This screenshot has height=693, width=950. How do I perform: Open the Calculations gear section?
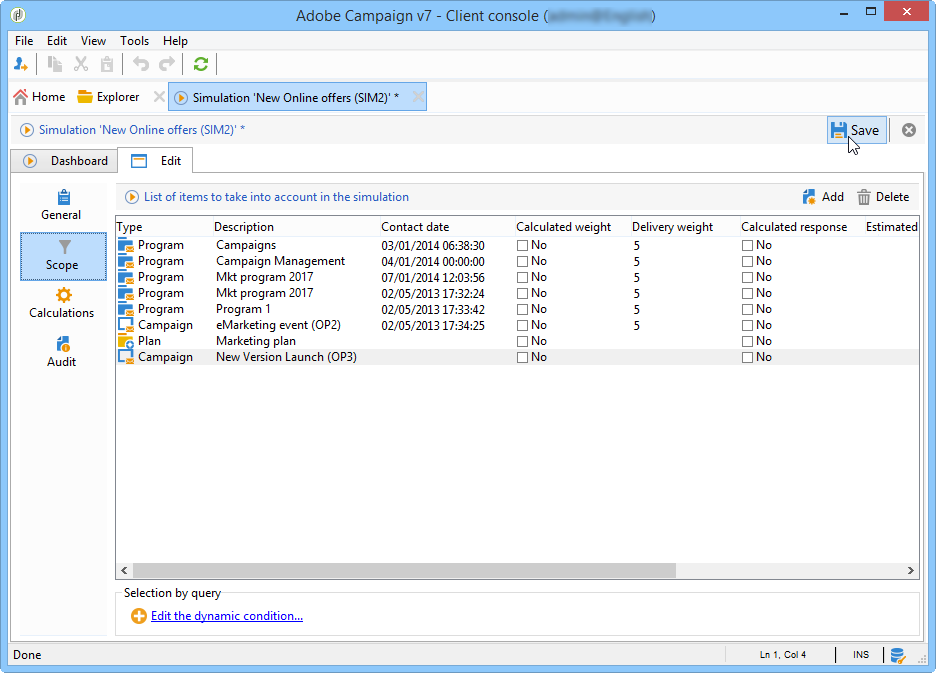click(x=62, y=303)
